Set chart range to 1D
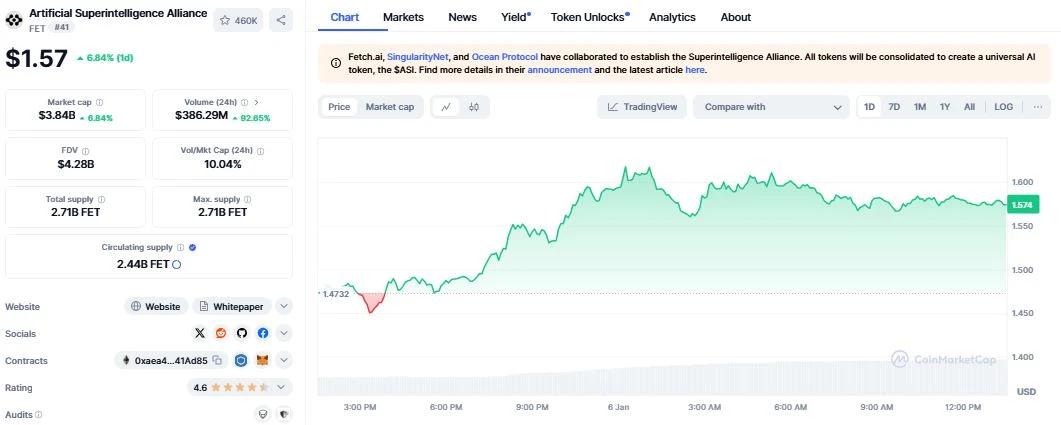This screenshot has width=1061, height=425. click(870, 107)
